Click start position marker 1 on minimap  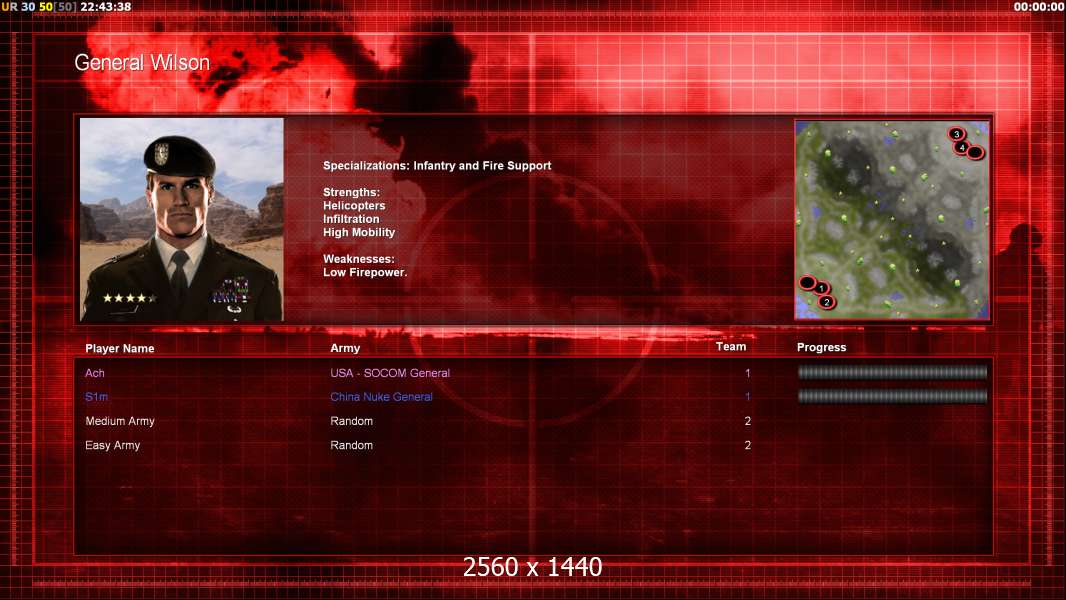click(822, 288)
